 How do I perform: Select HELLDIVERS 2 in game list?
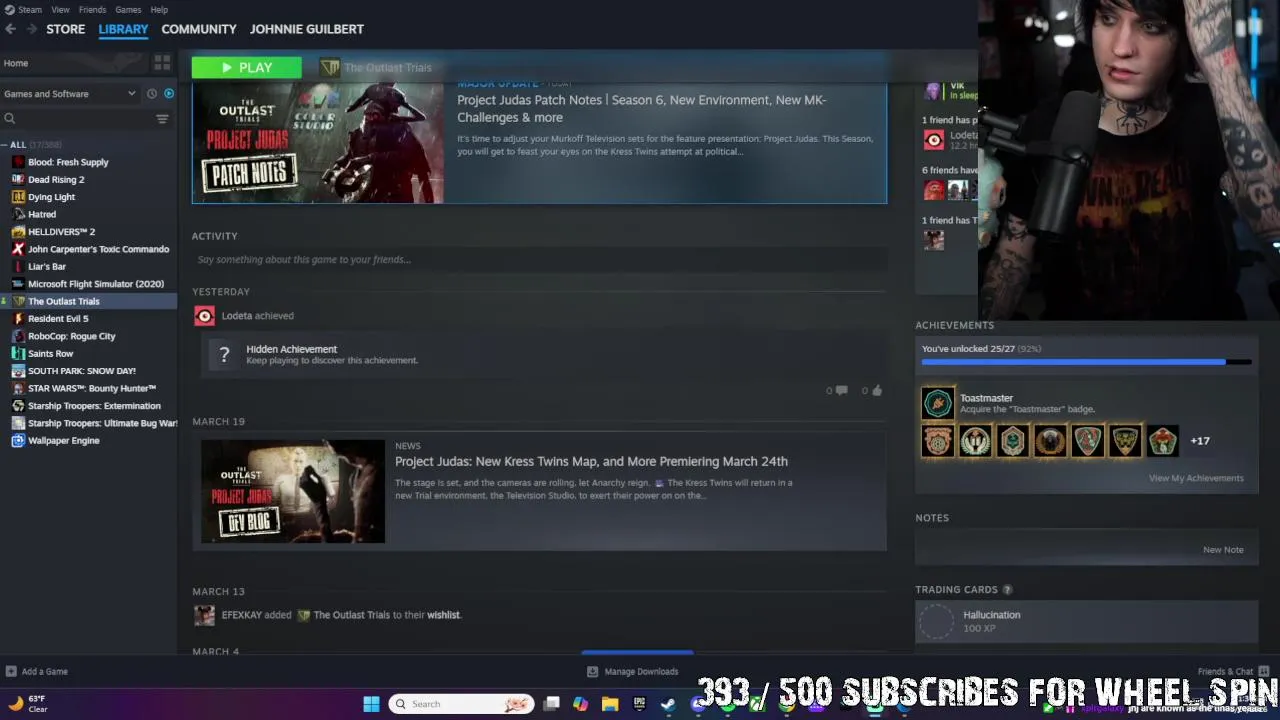point(61,232)
